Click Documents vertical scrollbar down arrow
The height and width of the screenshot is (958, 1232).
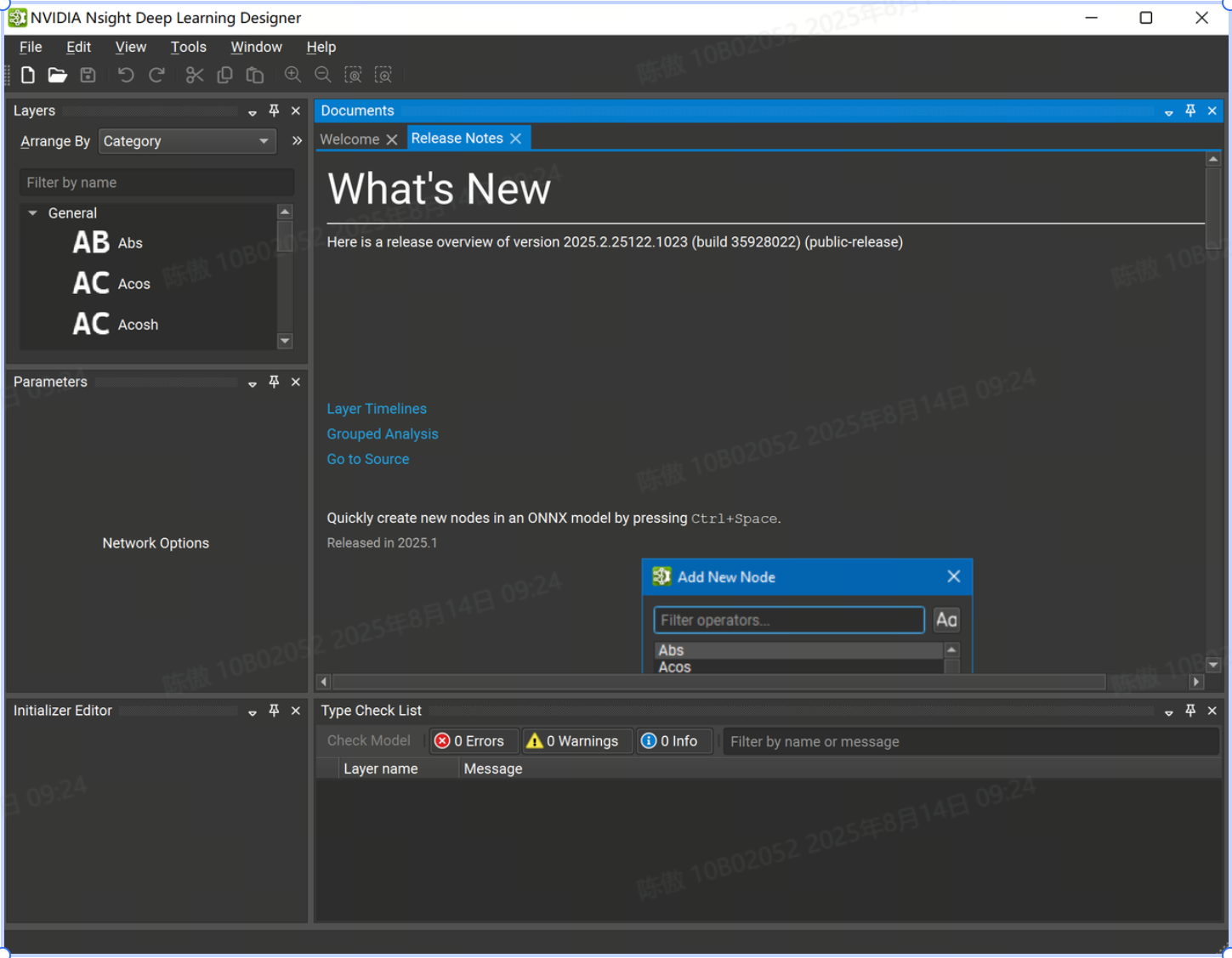(1213, 665)
